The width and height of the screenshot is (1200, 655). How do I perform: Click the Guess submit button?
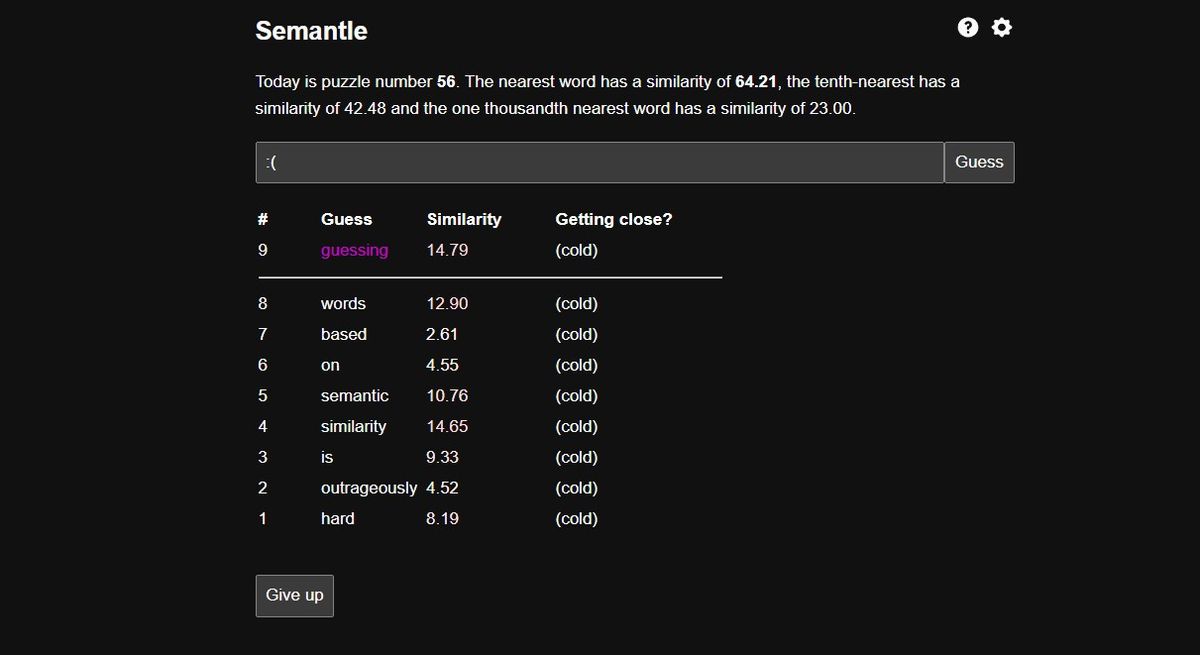(979, 162)
